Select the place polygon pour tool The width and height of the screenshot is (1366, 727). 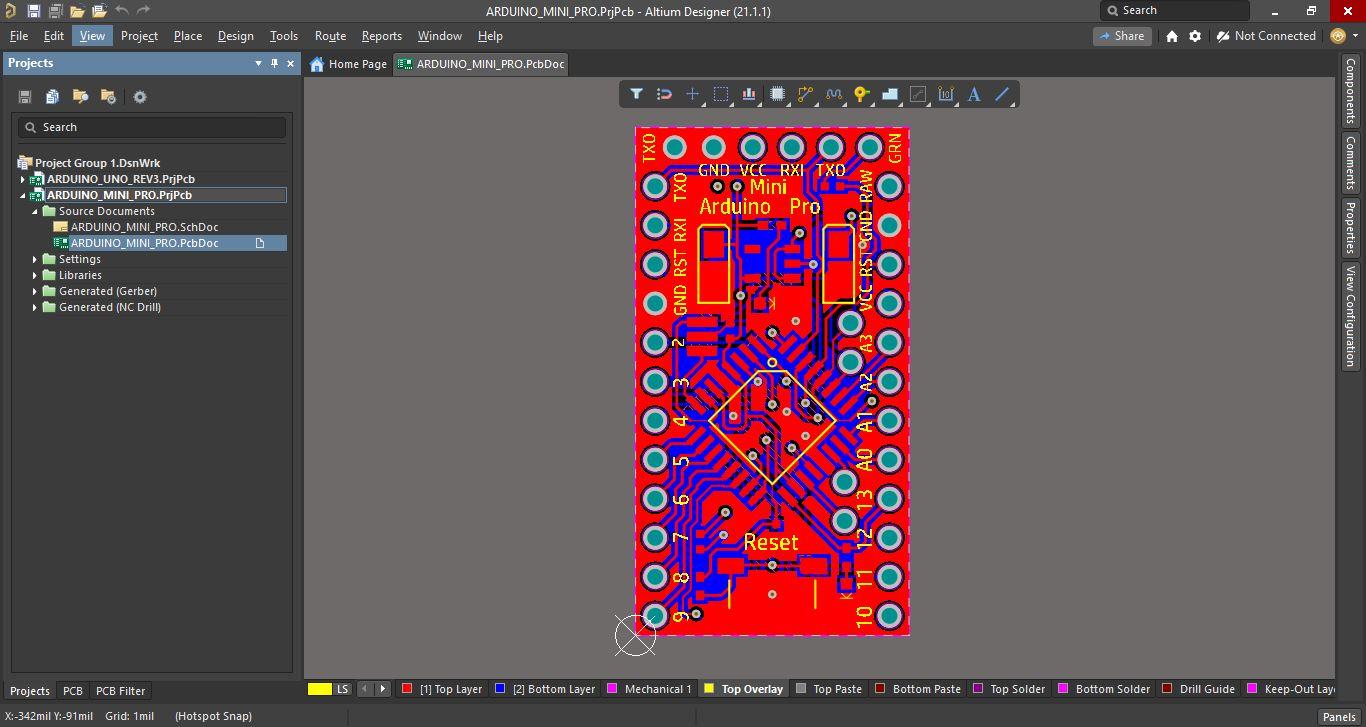(x=889, y=94)
